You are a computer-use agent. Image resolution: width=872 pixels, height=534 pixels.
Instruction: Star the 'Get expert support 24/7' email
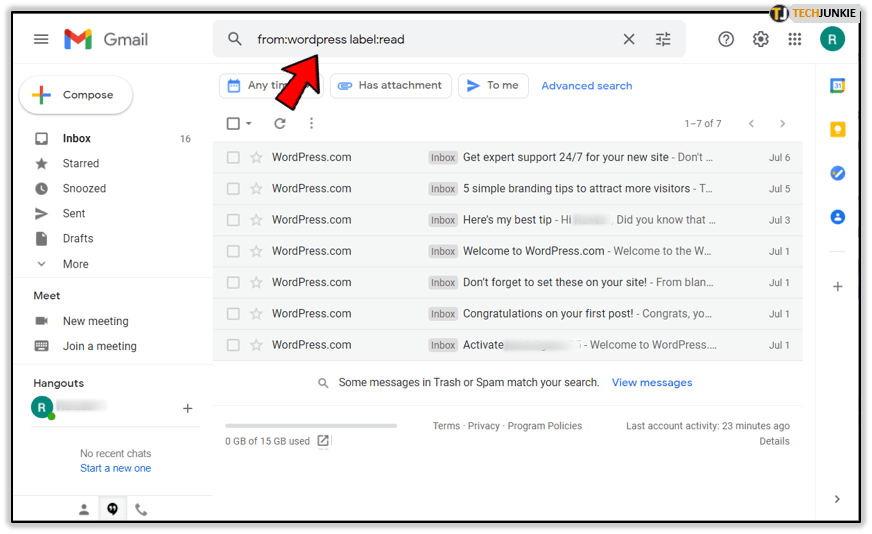pos(256,157)
